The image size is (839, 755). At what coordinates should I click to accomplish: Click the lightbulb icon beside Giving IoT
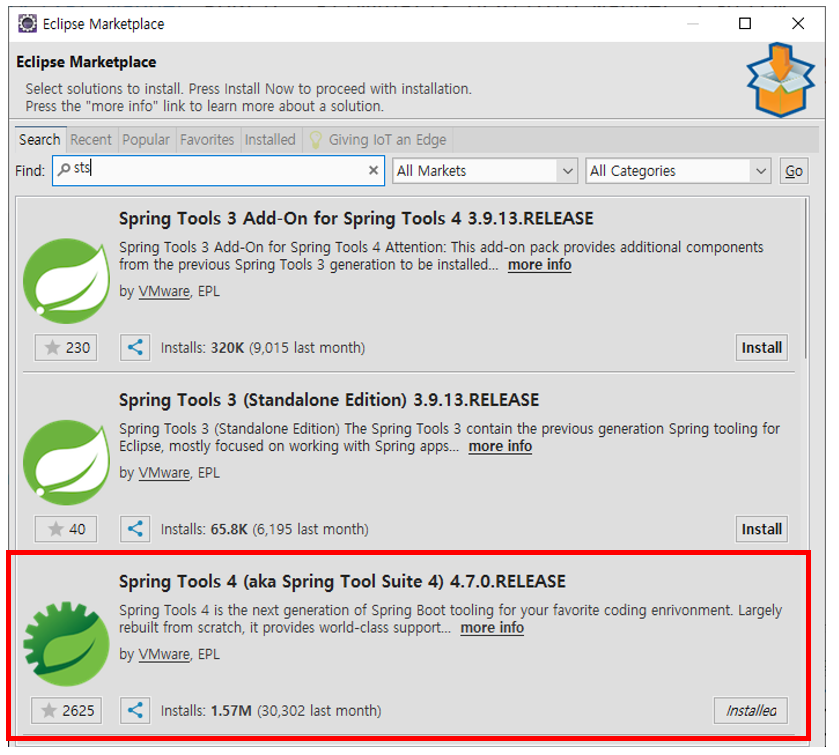coord(316,140)
